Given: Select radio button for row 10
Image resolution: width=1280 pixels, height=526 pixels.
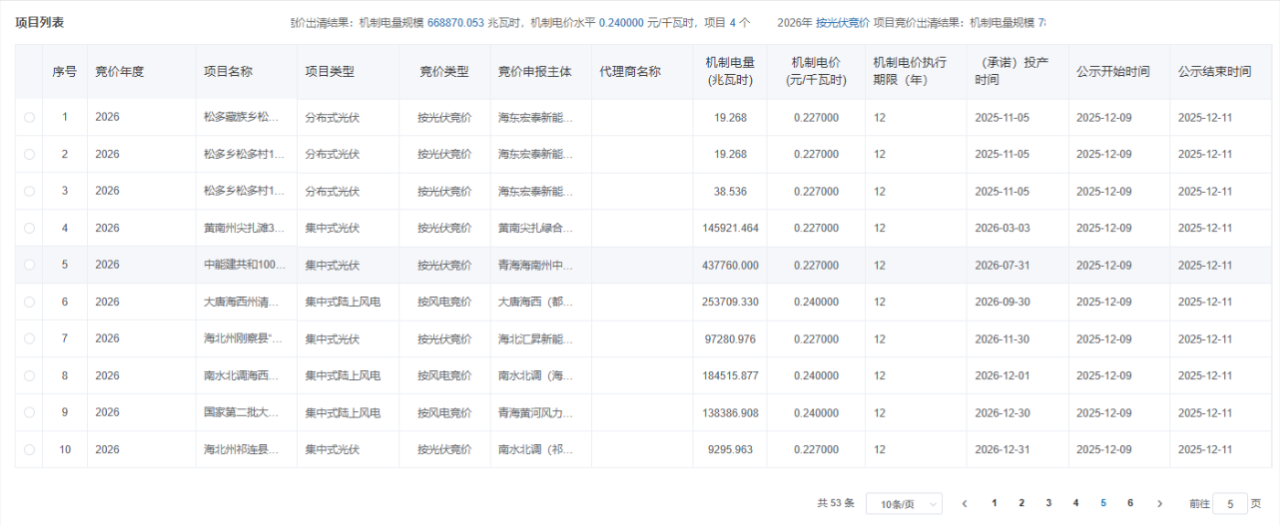Looking at the screenshot, I should 29,450.
